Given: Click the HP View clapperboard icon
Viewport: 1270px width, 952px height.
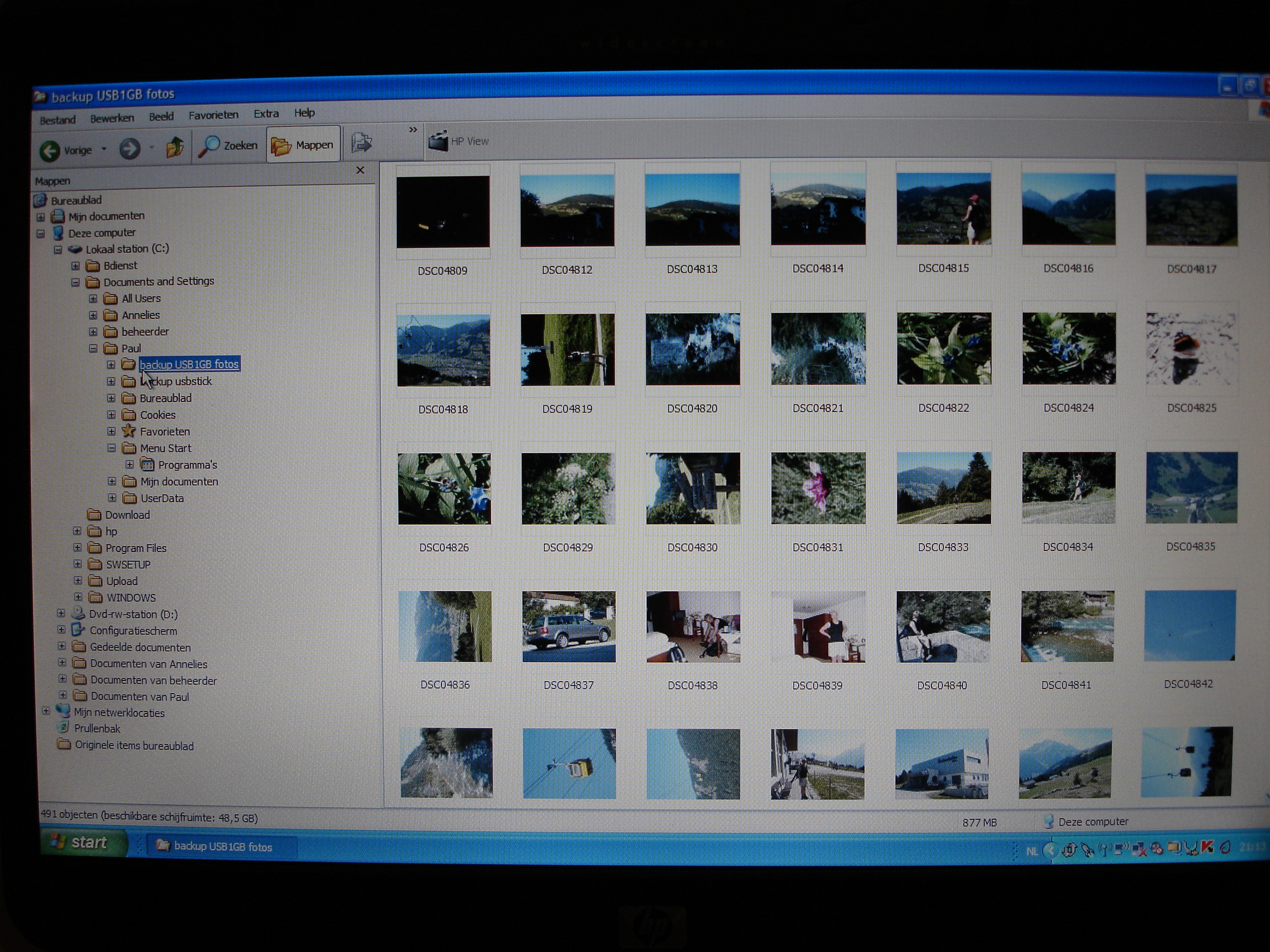Looking at the screenshot, I should tap(438, 141).
